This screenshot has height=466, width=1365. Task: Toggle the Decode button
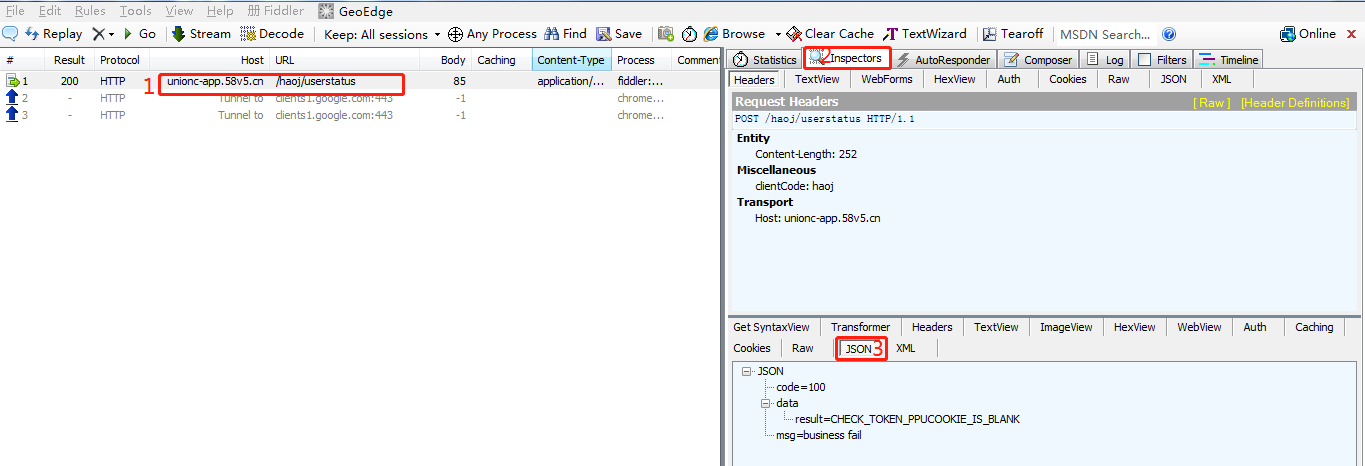272,34
